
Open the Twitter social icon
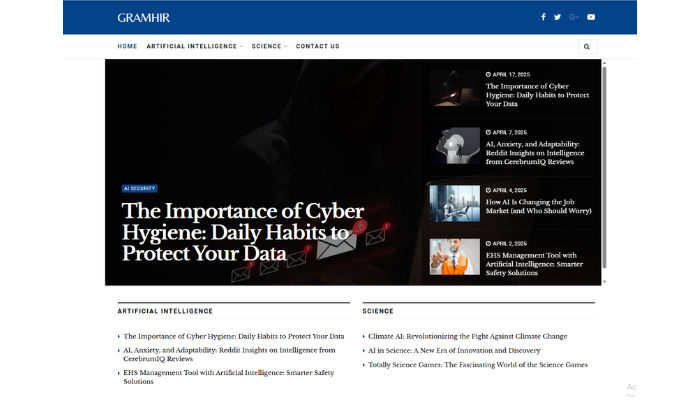[557, 17]
